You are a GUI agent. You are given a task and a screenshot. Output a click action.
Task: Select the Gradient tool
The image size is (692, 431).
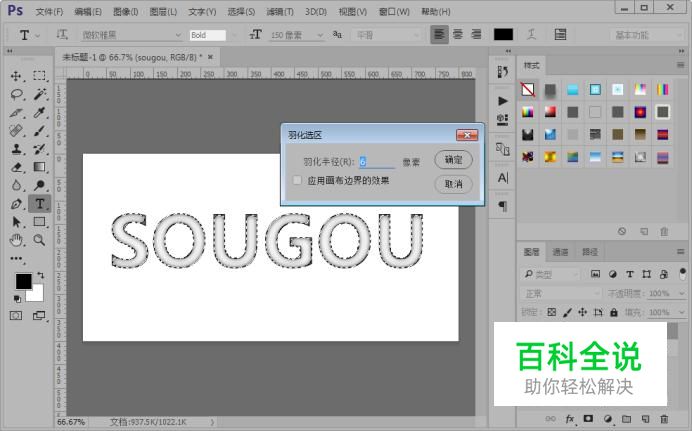(x=39, y=167)
